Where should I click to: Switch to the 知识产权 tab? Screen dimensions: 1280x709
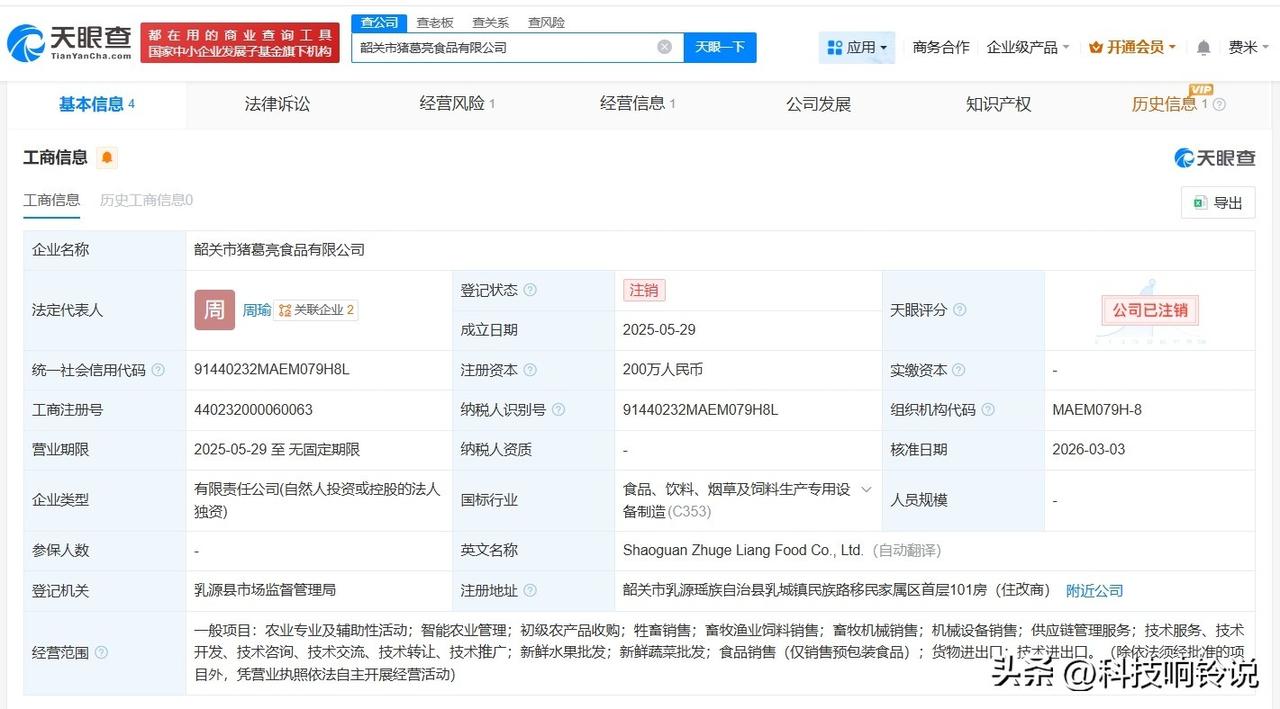[x=996, y=103]
